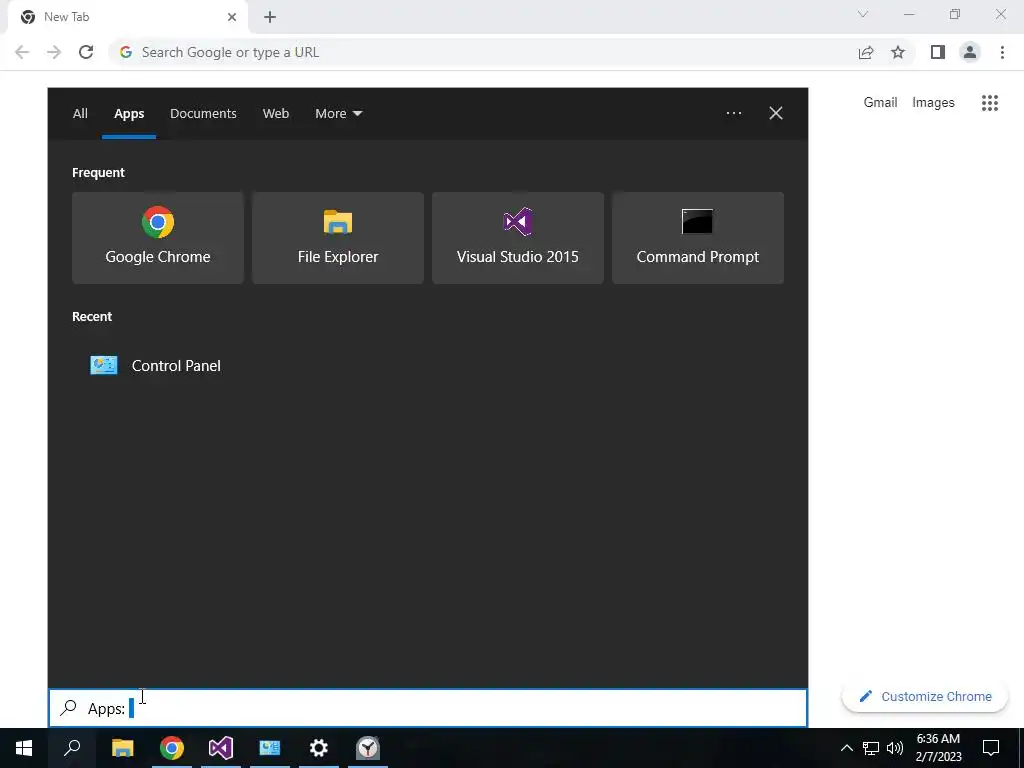1024x768 pixels.
Task: Bookmark this tab with star icon
Action: [x=898, y=52]
